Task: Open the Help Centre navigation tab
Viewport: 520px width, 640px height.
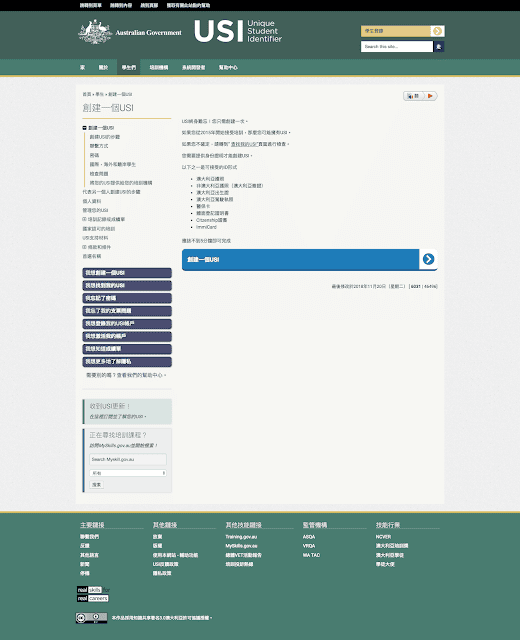Action: 228,67
